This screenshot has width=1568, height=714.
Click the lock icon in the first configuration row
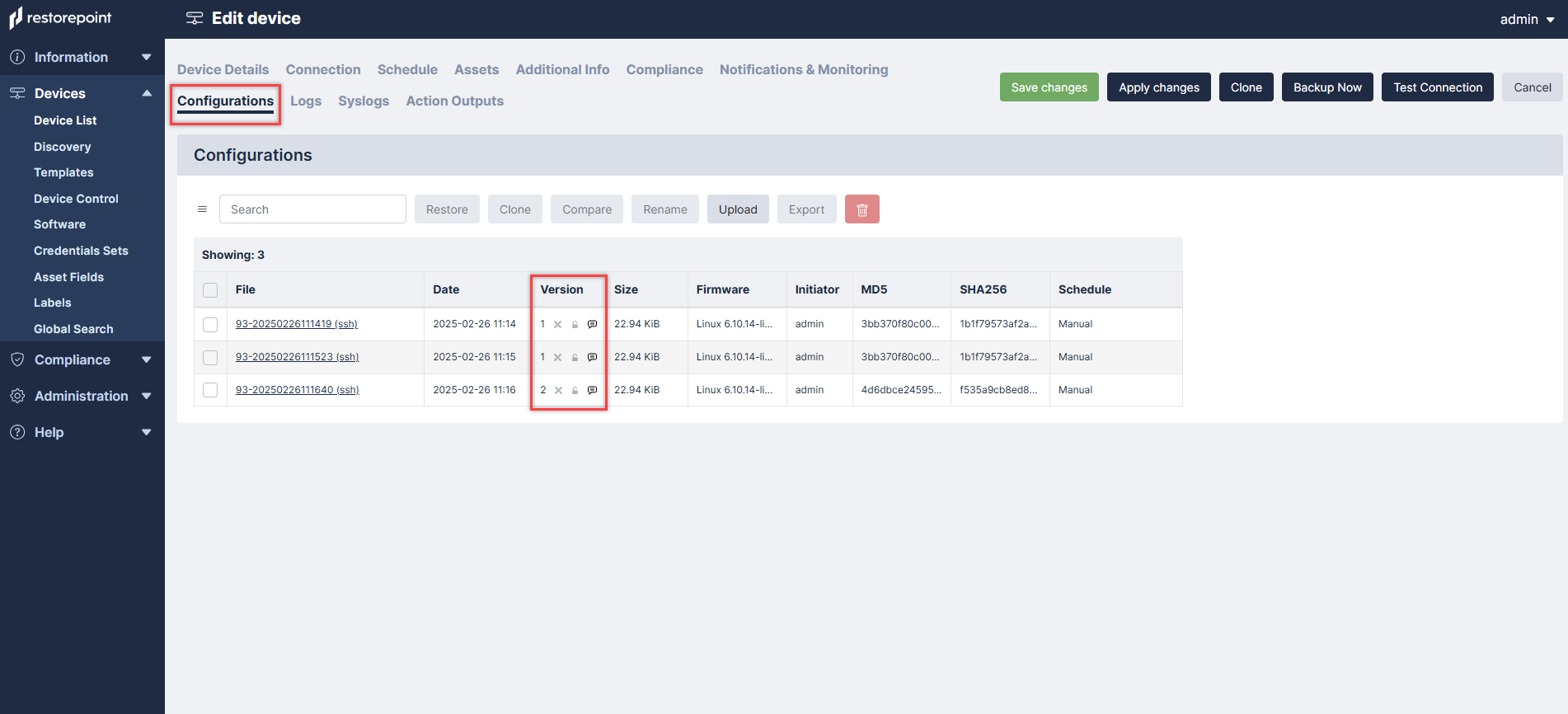click(x=575, y=325)
